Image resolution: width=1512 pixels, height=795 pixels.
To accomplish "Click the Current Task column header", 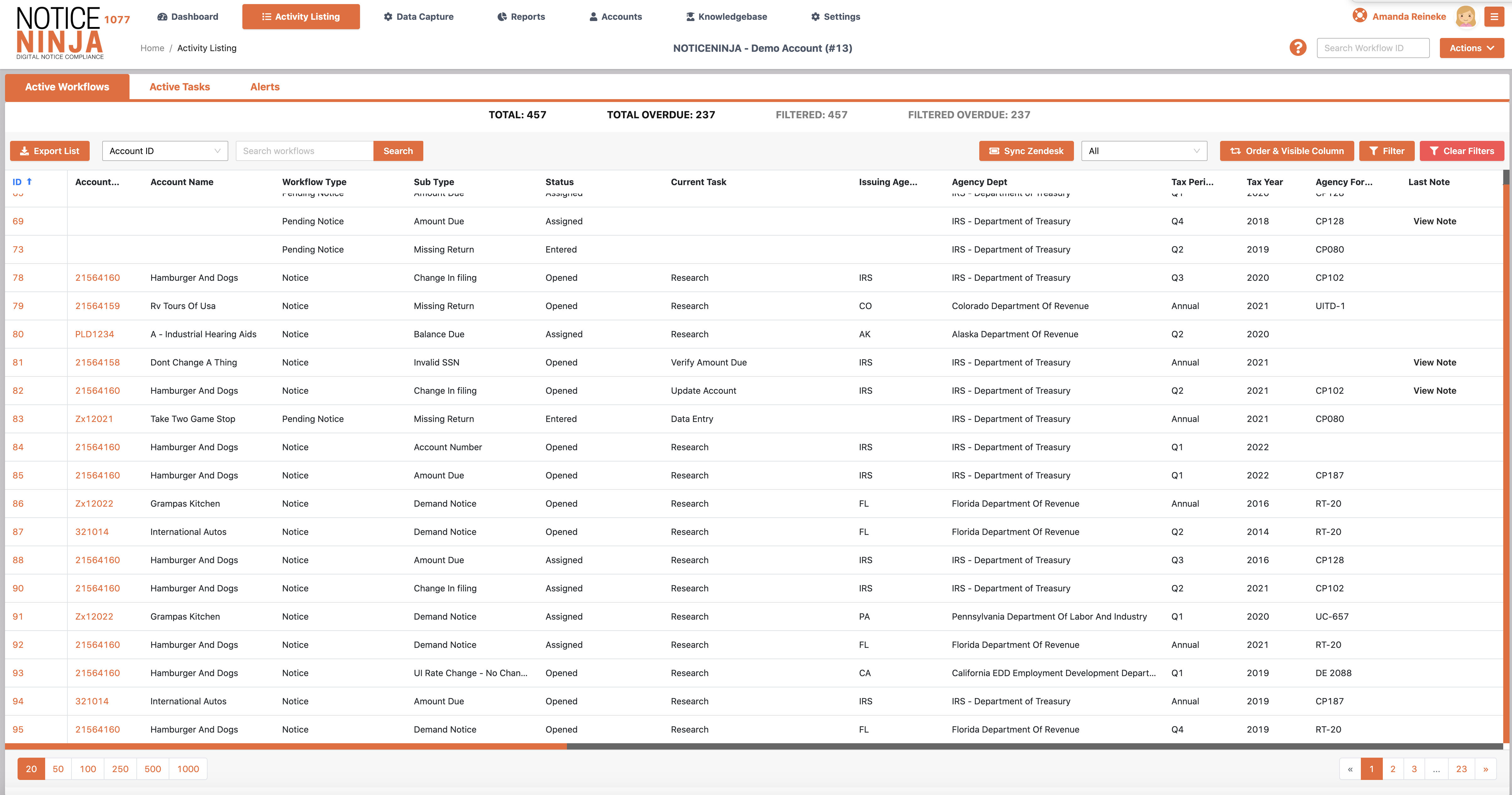I will point(699,182).
